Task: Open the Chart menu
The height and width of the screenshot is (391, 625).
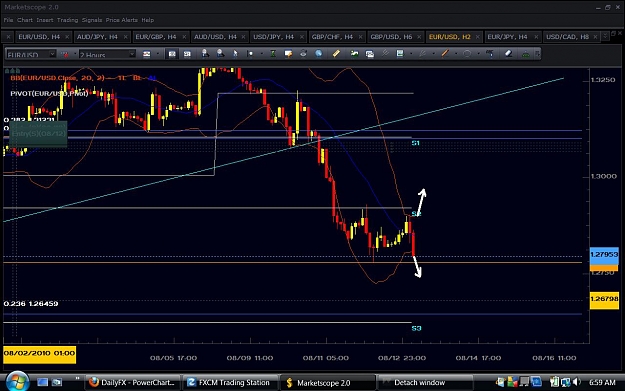Action: click(x=25, y=20)
